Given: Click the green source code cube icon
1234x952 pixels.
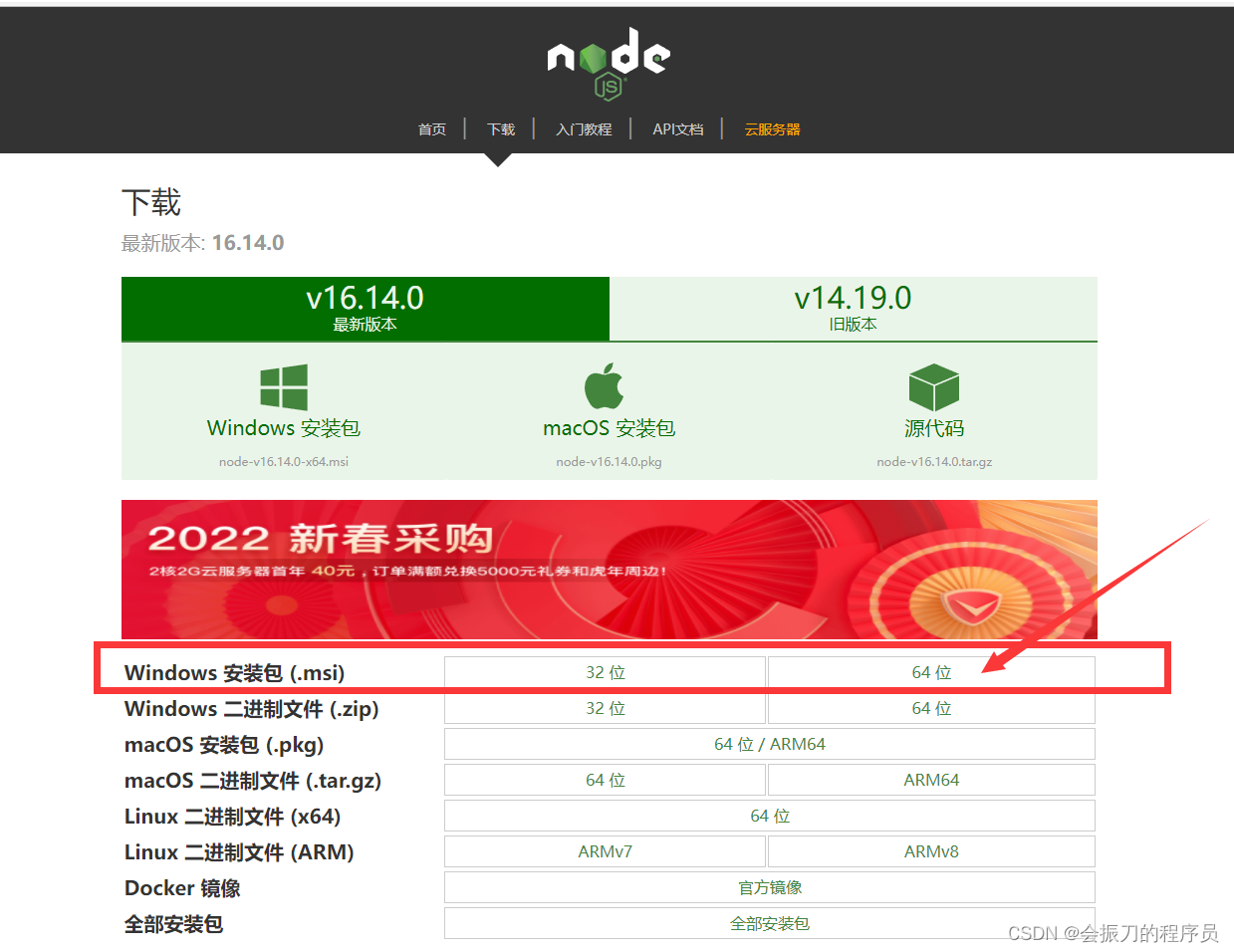Looking at the screenshot, I should [x=934, y=387].
